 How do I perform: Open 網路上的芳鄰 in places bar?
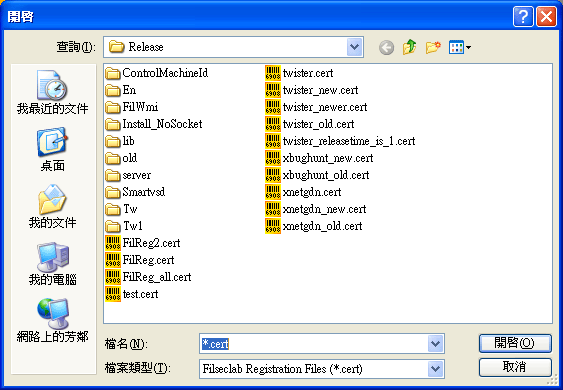[52, 320]
